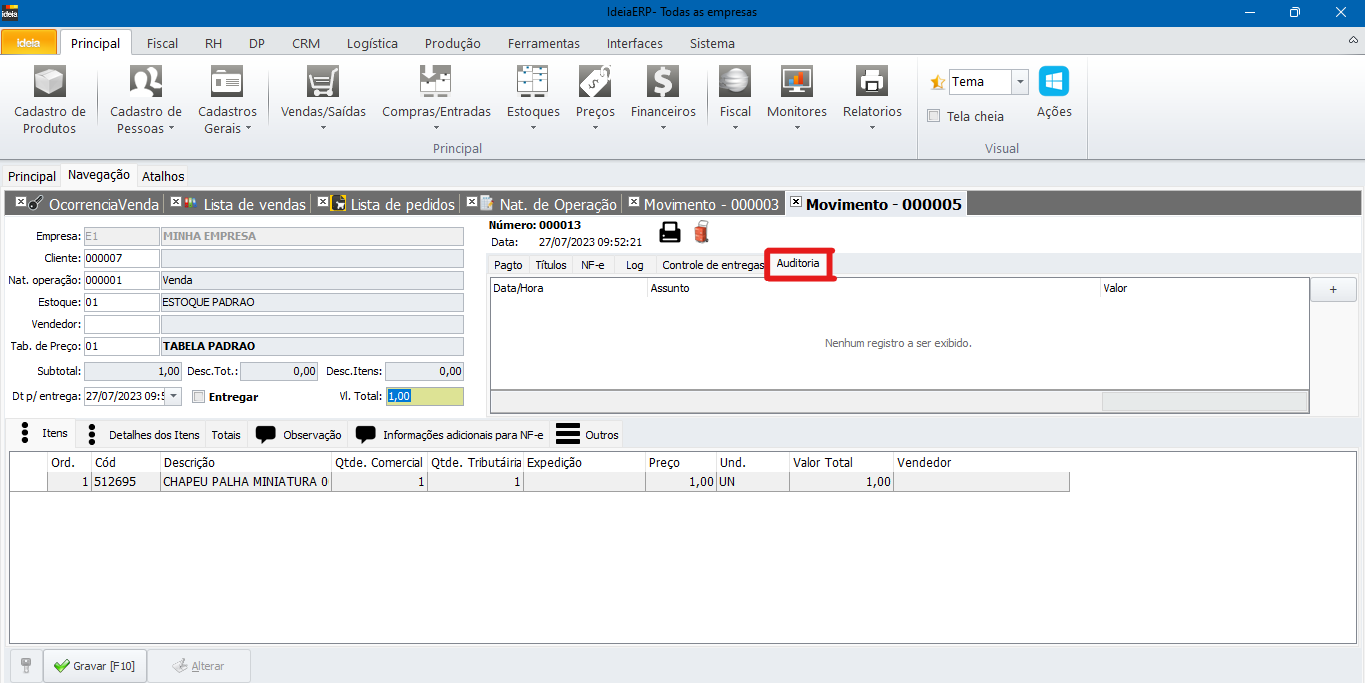Expand the Tema dropdown

[x=1019, y=82]
